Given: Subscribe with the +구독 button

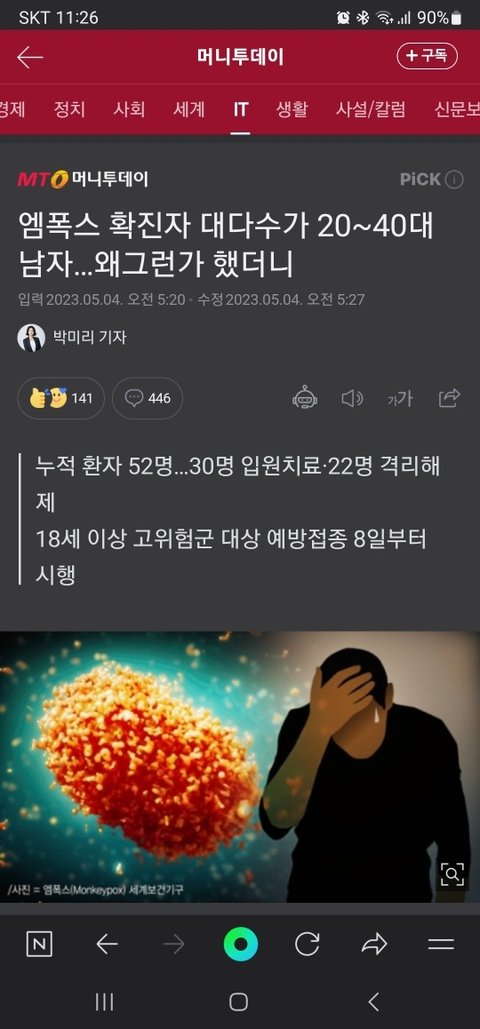Looking at the screenshot, I should pos(427,56).
